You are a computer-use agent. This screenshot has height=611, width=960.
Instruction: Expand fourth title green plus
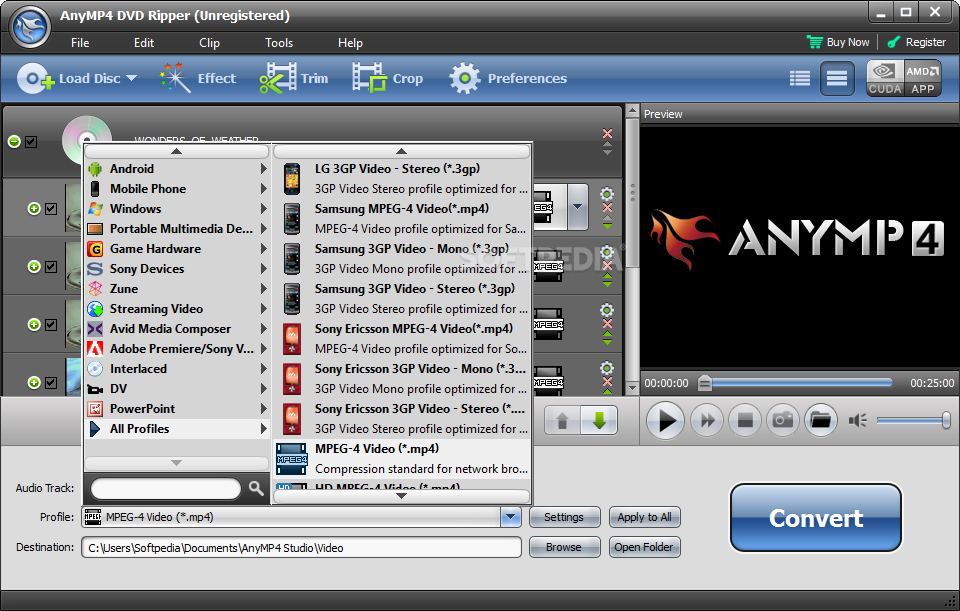(x=34, y=383)
